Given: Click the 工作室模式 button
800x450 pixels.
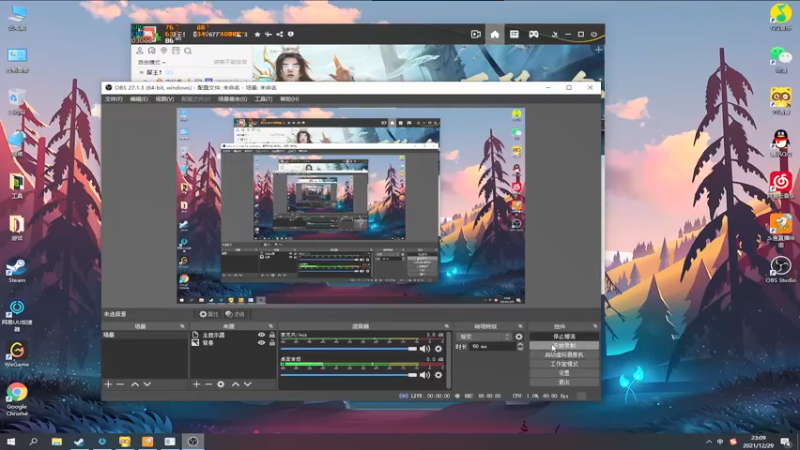Looking at the screenshot, I should tap(564, 364).
